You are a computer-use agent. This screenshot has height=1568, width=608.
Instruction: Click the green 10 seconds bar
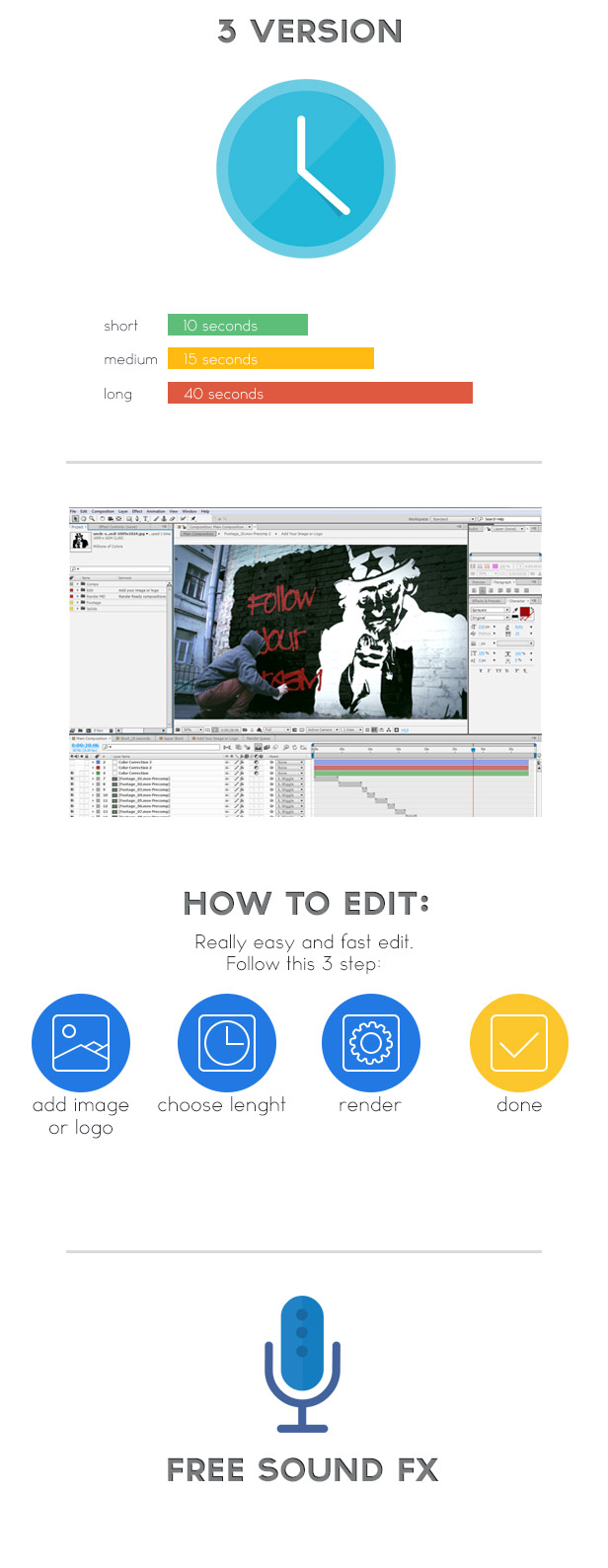(237, 325)
